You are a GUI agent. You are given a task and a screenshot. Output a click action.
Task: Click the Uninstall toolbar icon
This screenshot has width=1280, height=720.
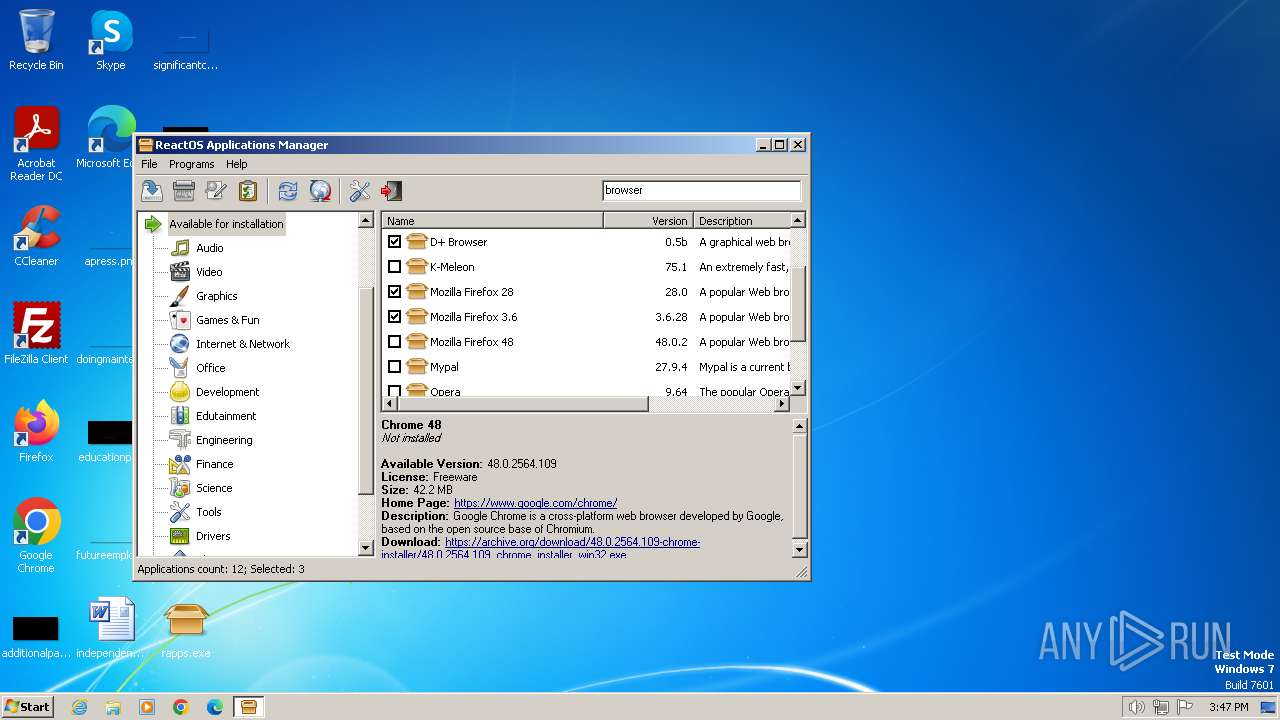tap(184, 191)
